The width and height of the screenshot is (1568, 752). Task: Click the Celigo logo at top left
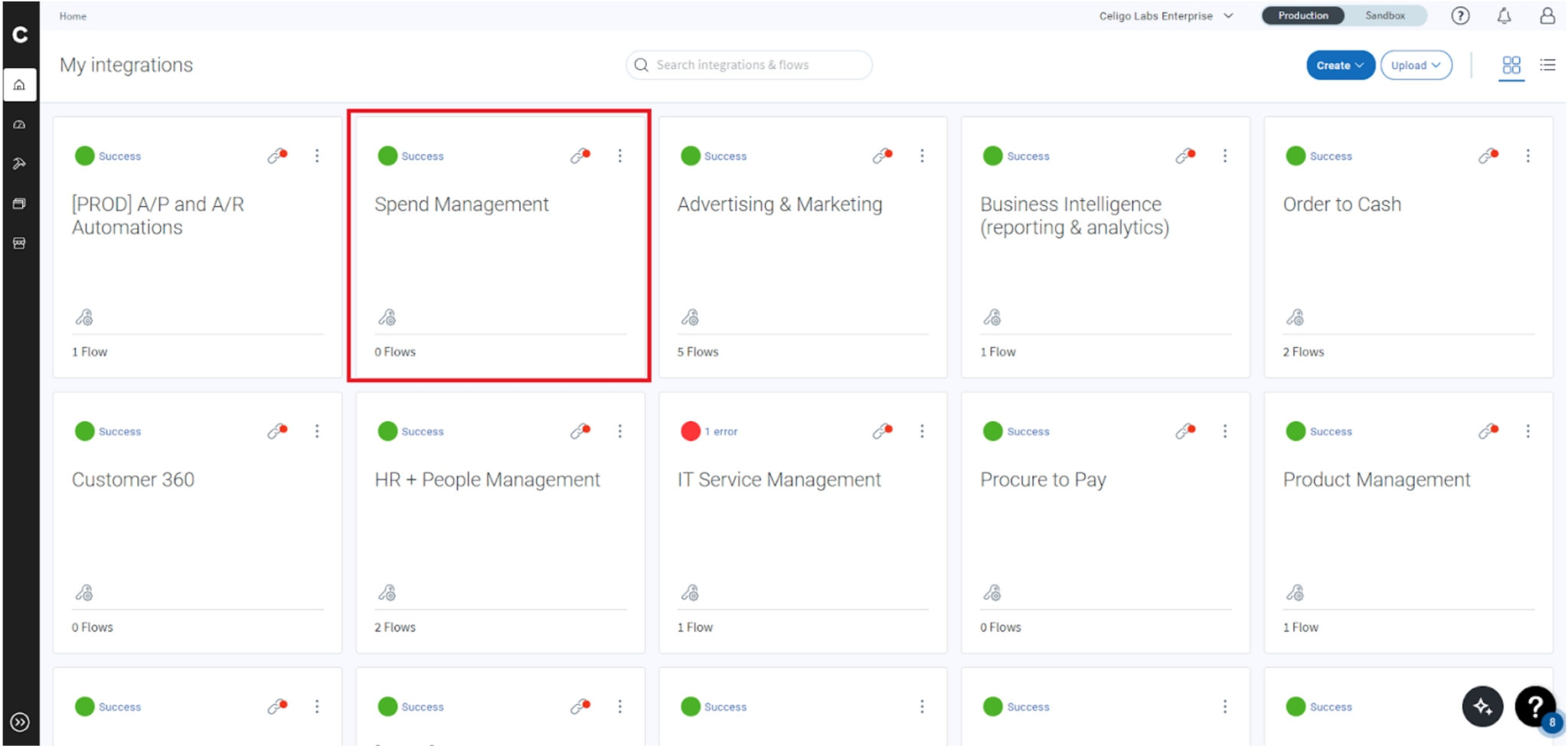click(x=21, y=34)
